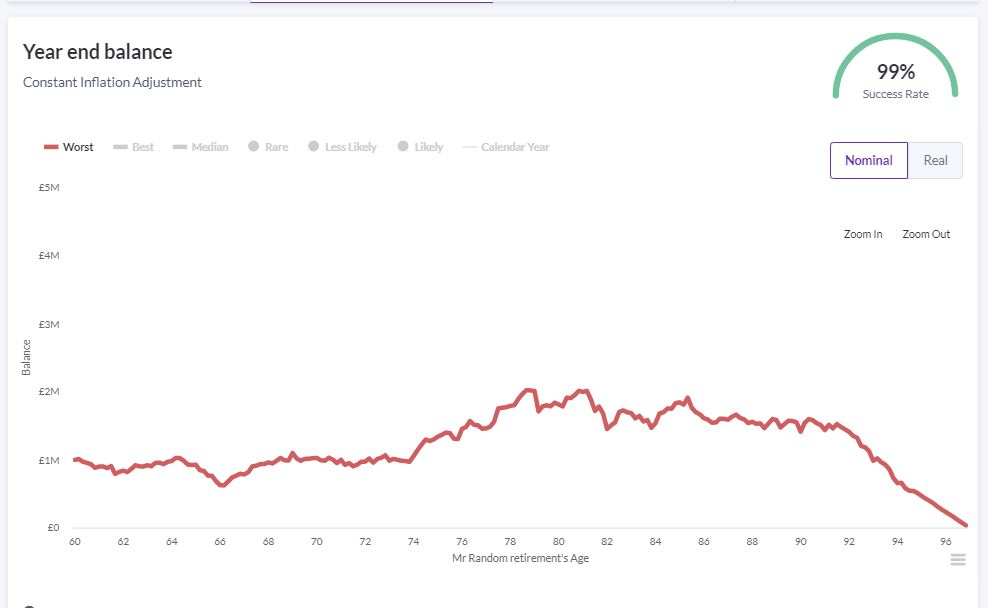Toggle the Likely legend circle
The width and height of the screenshot is (988, 608).
[403, 147]
